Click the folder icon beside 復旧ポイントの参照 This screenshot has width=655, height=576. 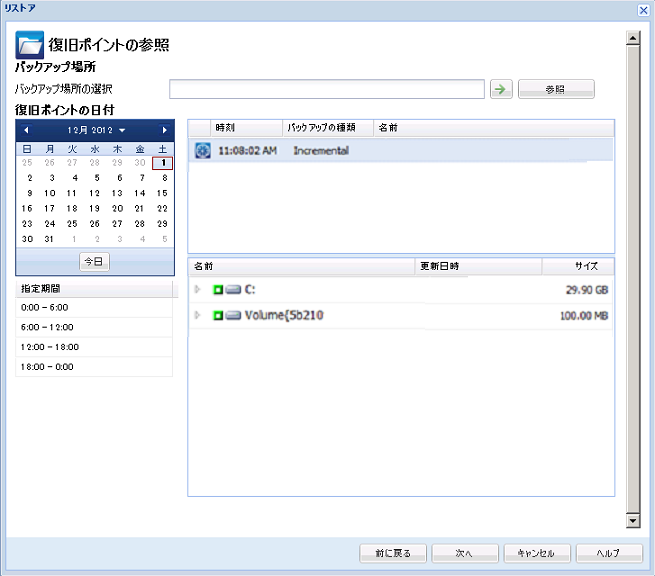[30, 45]
